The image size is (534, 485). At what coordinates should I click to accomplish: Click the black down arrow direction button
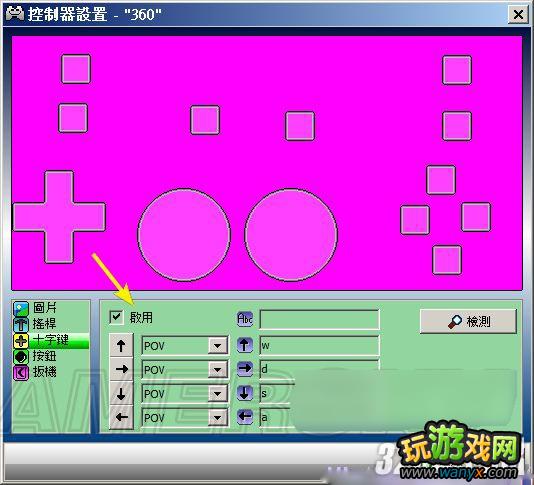[121, 393]
